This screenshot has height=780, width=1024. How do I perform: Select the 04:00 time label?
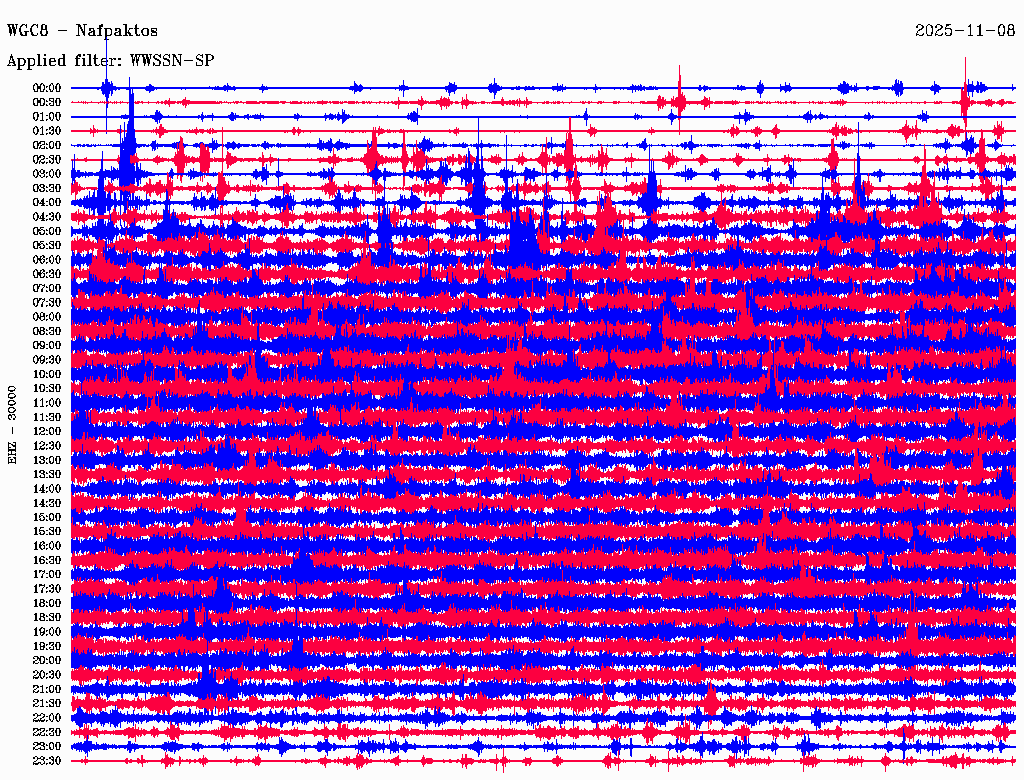tap(47, 203)
